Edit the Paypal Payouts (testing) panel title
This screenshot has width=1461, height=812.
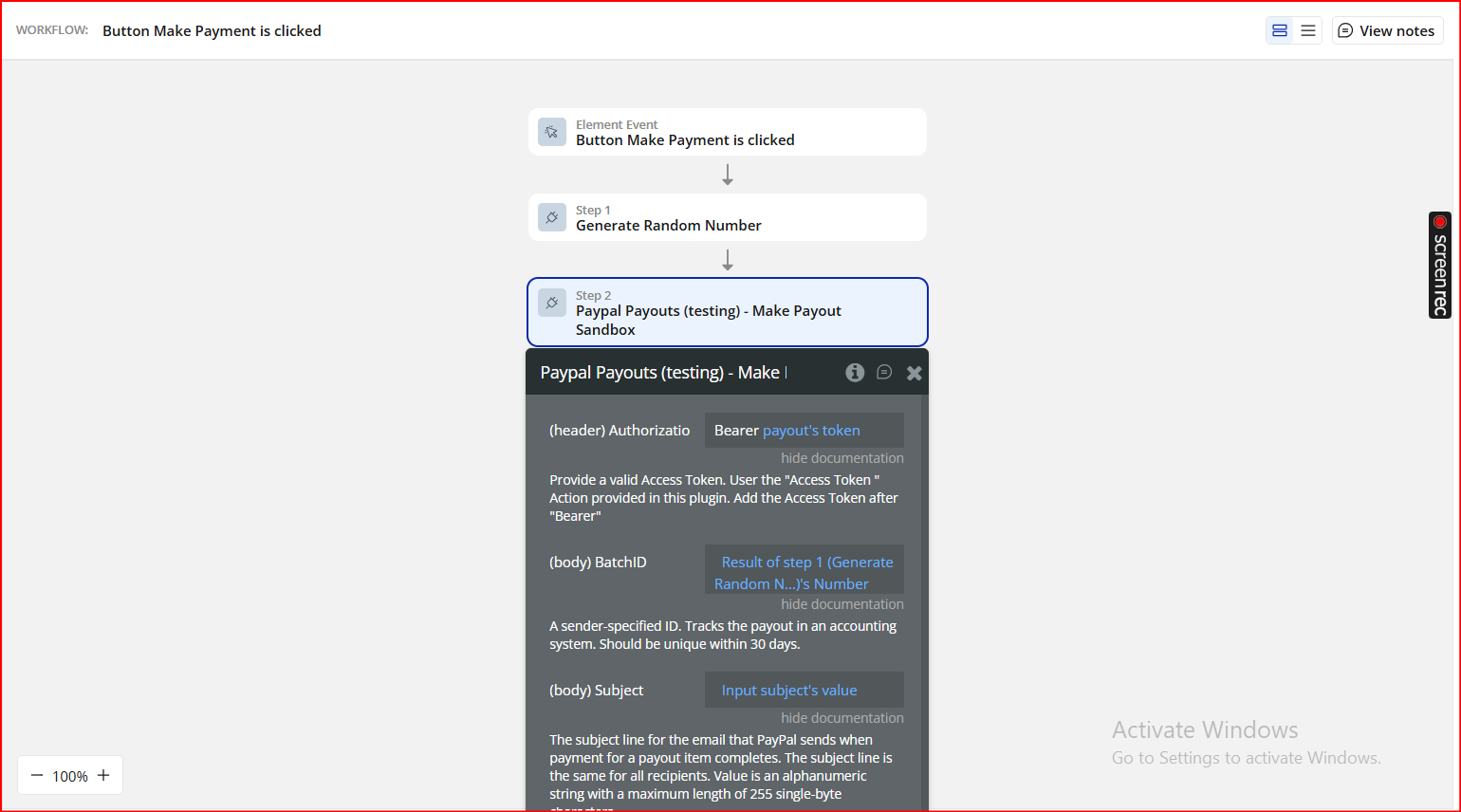pos(663,373)
